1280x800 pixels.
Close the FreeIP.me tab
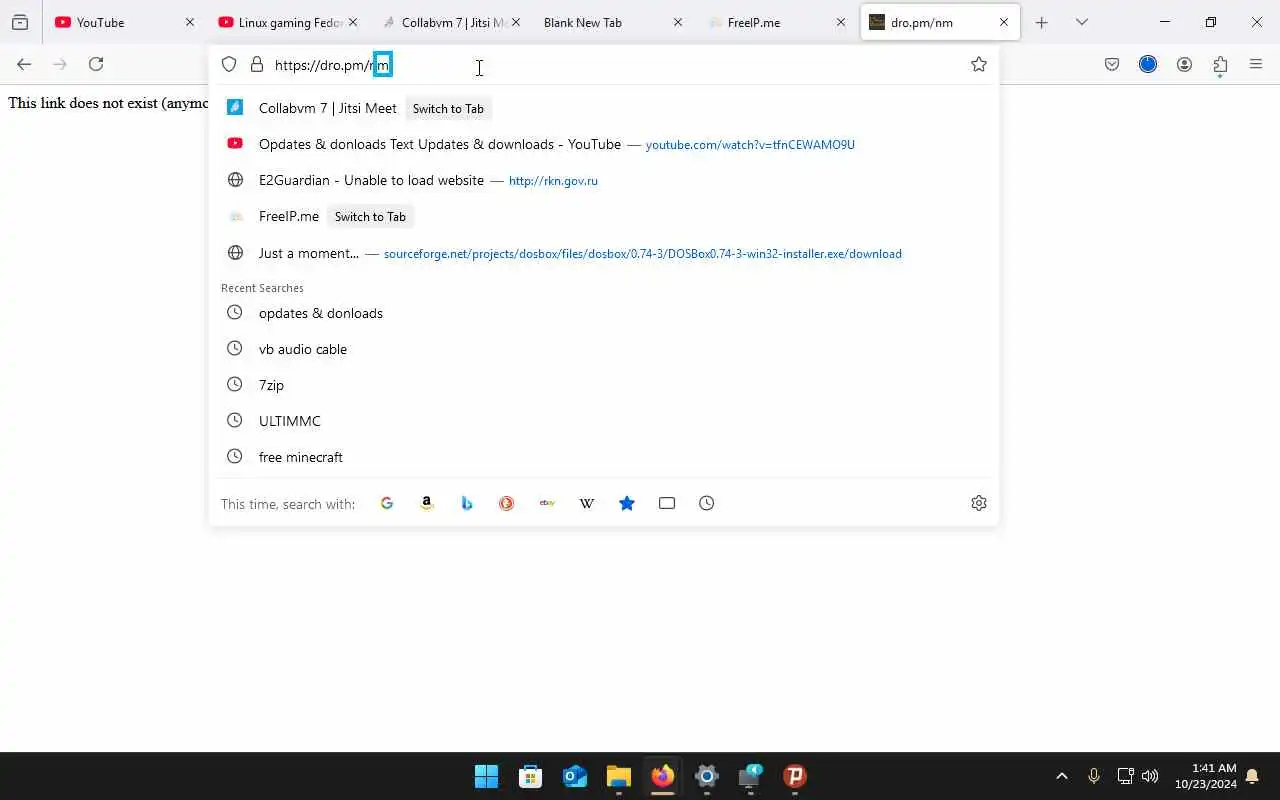pos(840,22)
